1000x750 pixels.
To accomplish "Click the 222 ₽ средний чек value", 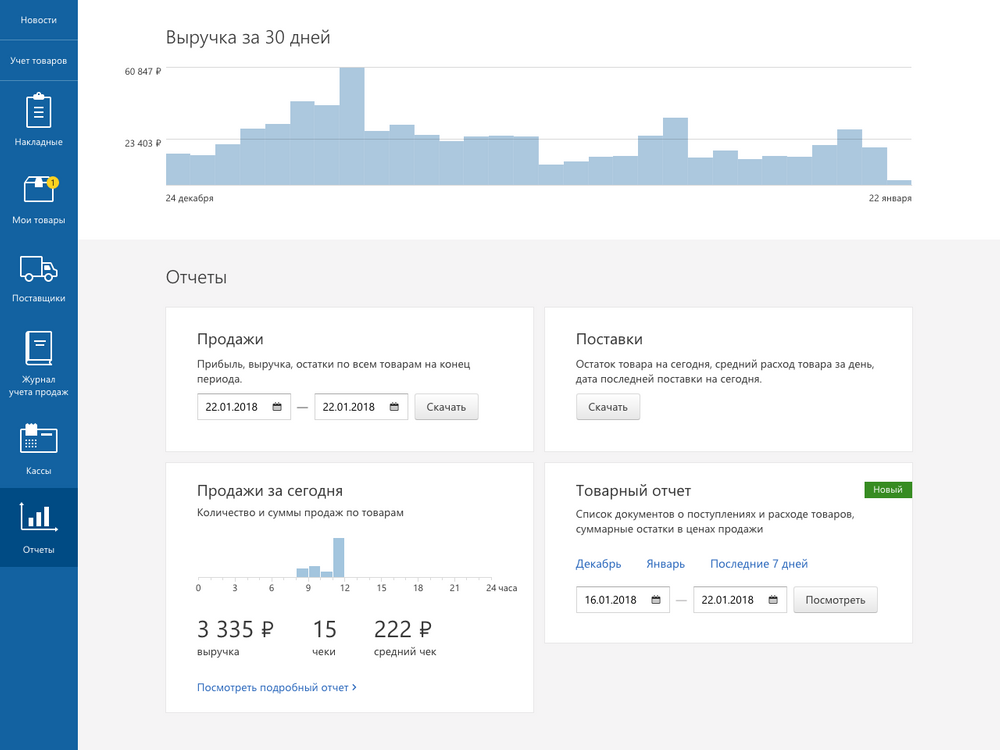I will point(403,629).
